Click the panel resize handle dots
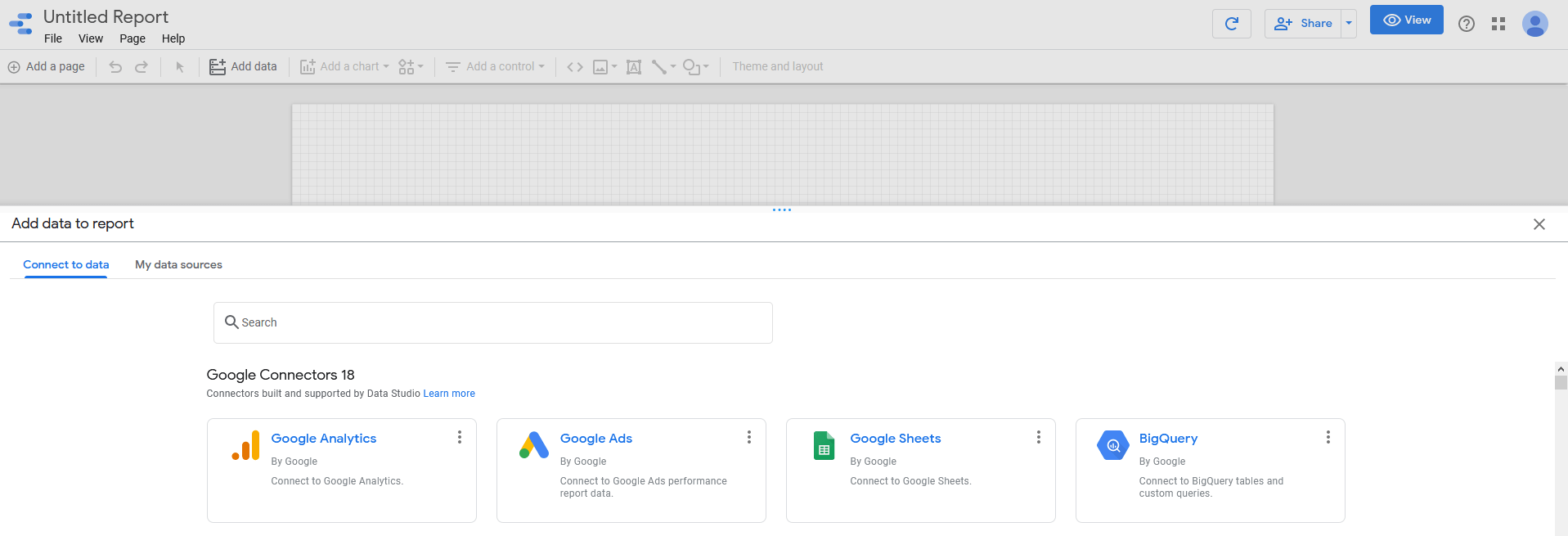 [x=782, y=210]
